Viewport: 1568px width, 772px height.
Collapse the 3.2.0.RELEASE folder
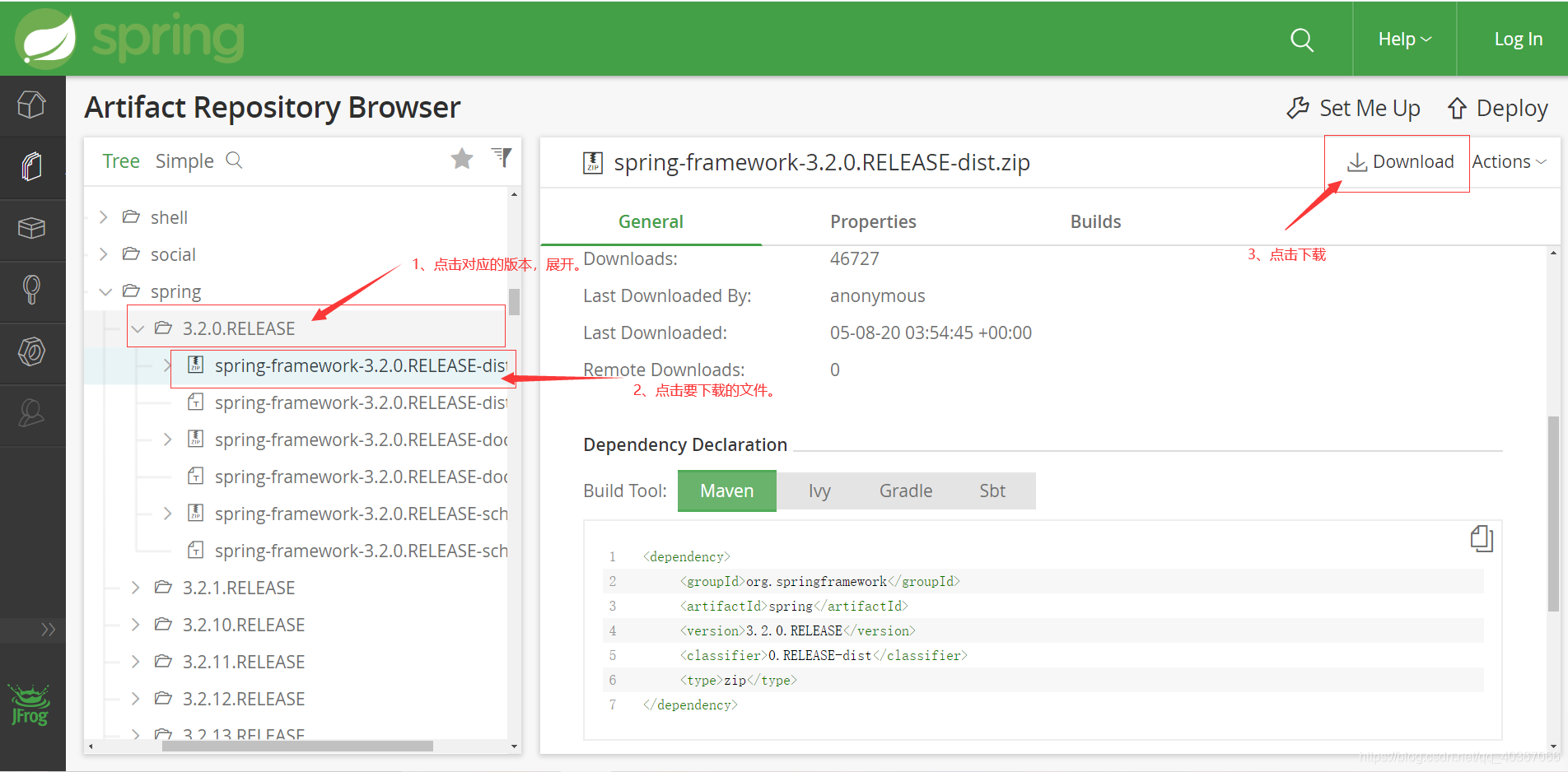[138, 329]
